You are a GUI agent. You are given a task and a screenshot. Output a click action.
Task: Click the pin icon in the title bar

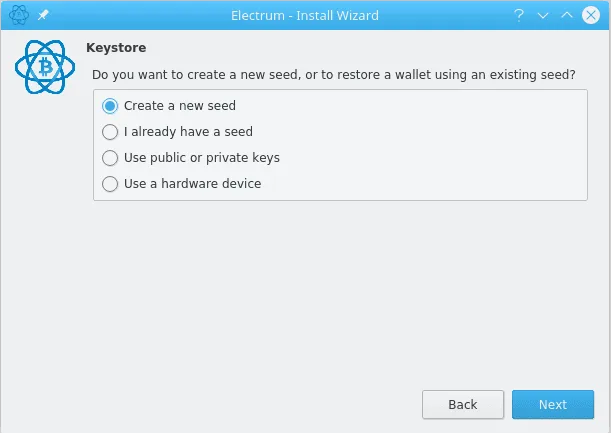click(43, 15)
